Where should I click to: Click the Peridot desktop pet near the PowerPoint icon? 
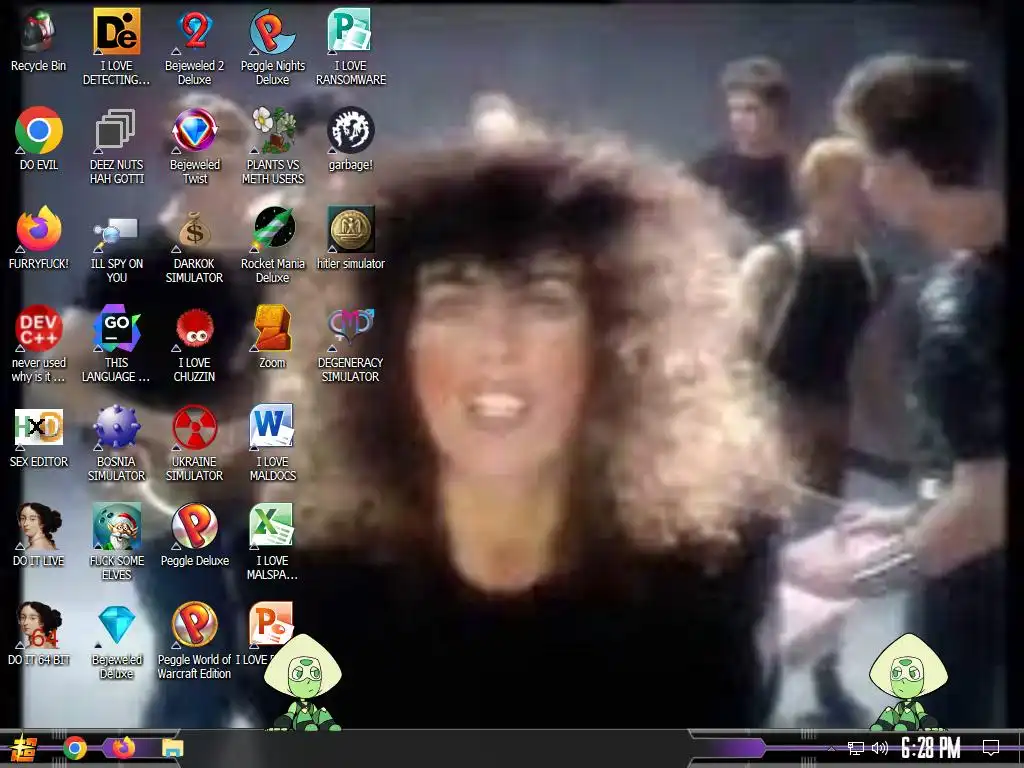pyautogui.click(x=302, y=681)
